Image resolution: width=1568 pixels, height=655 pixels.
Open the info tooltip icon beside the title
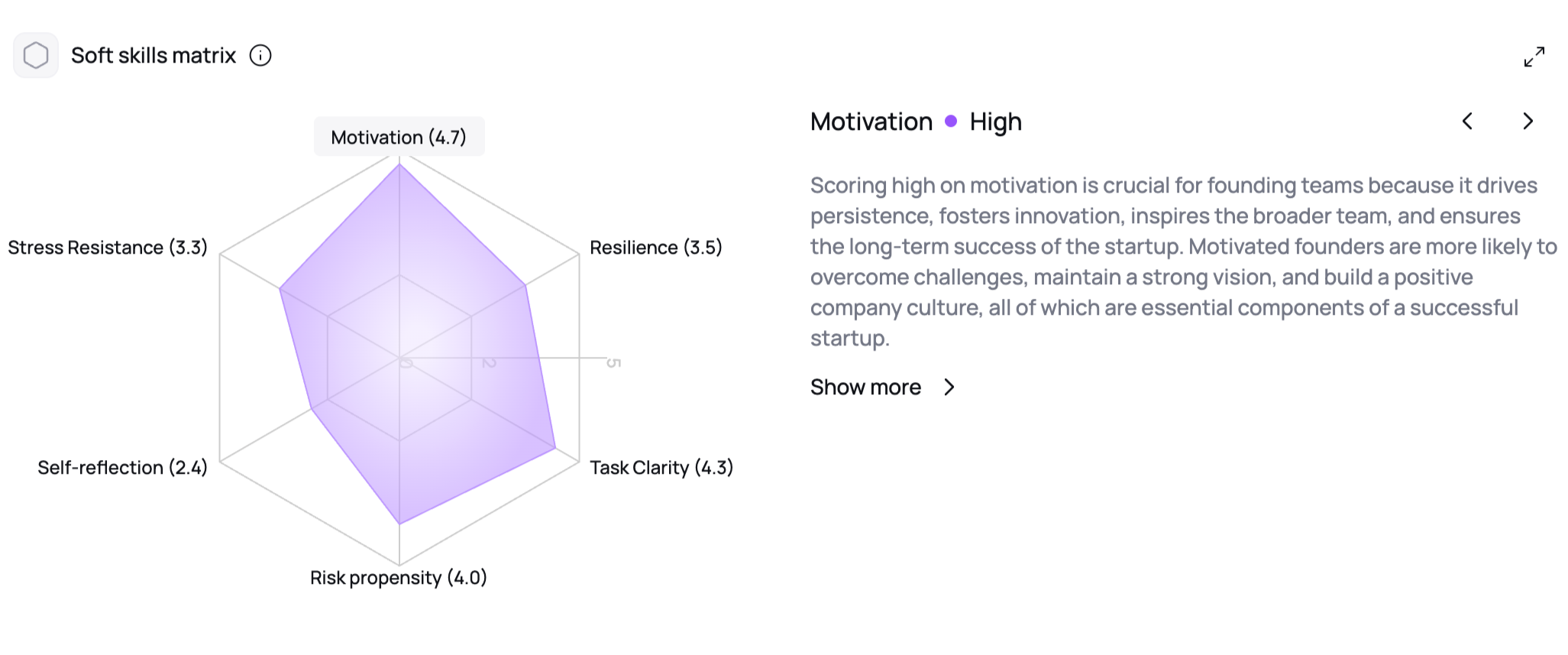260,56
